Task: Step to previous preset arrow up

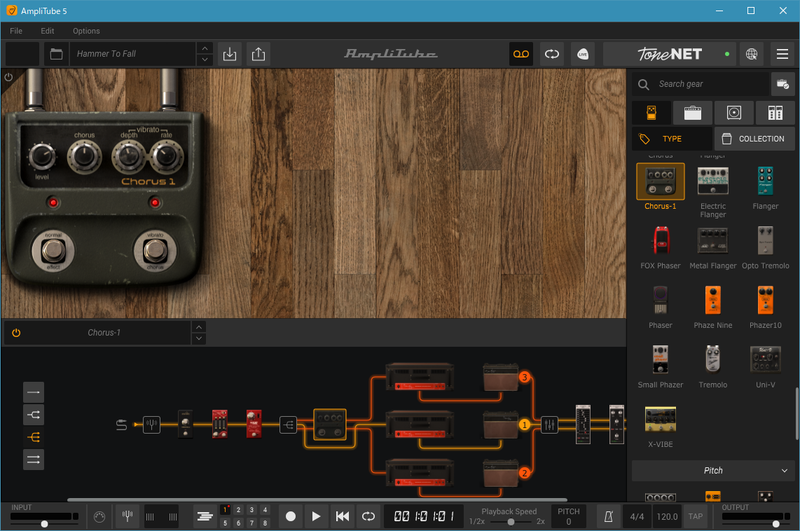Action: pos(205,48)
